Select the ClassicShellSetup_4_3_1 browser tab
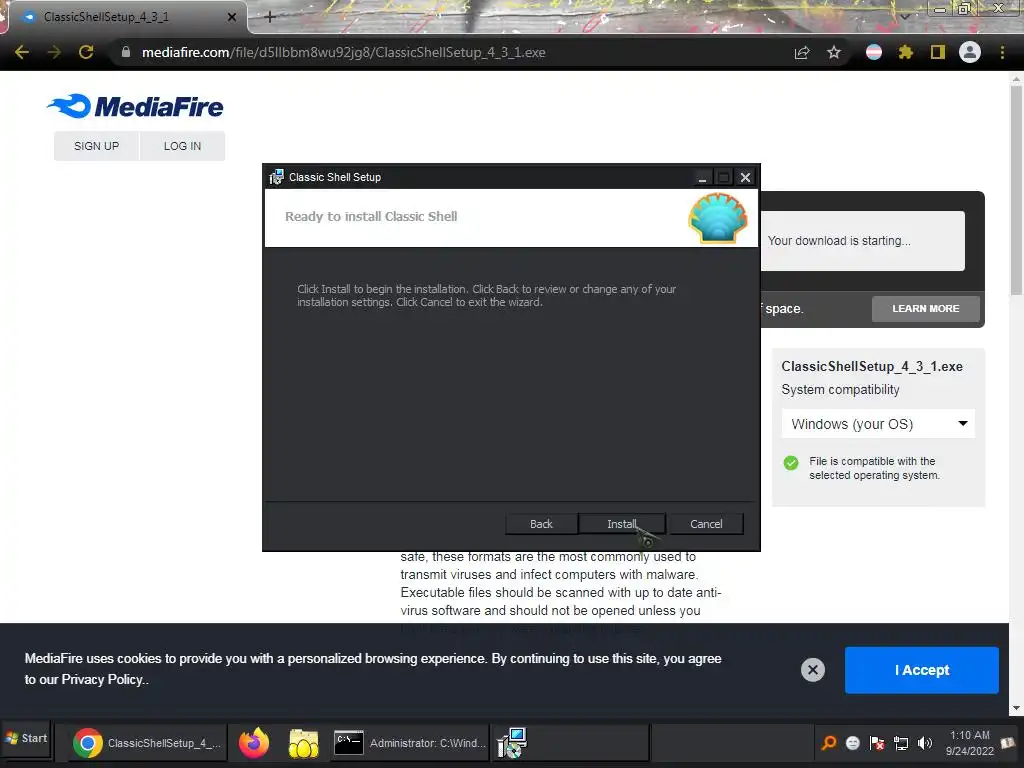This screenshot has width=1024, height=768. click(x=127, y=17)
